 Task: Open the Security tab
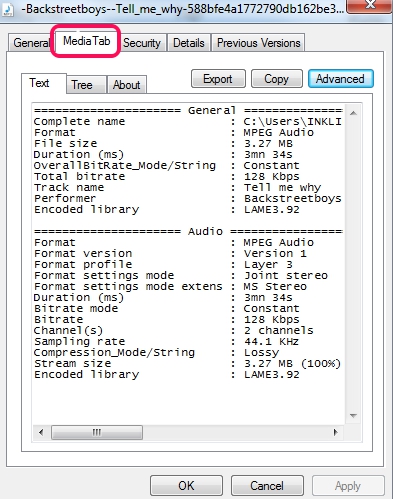(142, 43)
